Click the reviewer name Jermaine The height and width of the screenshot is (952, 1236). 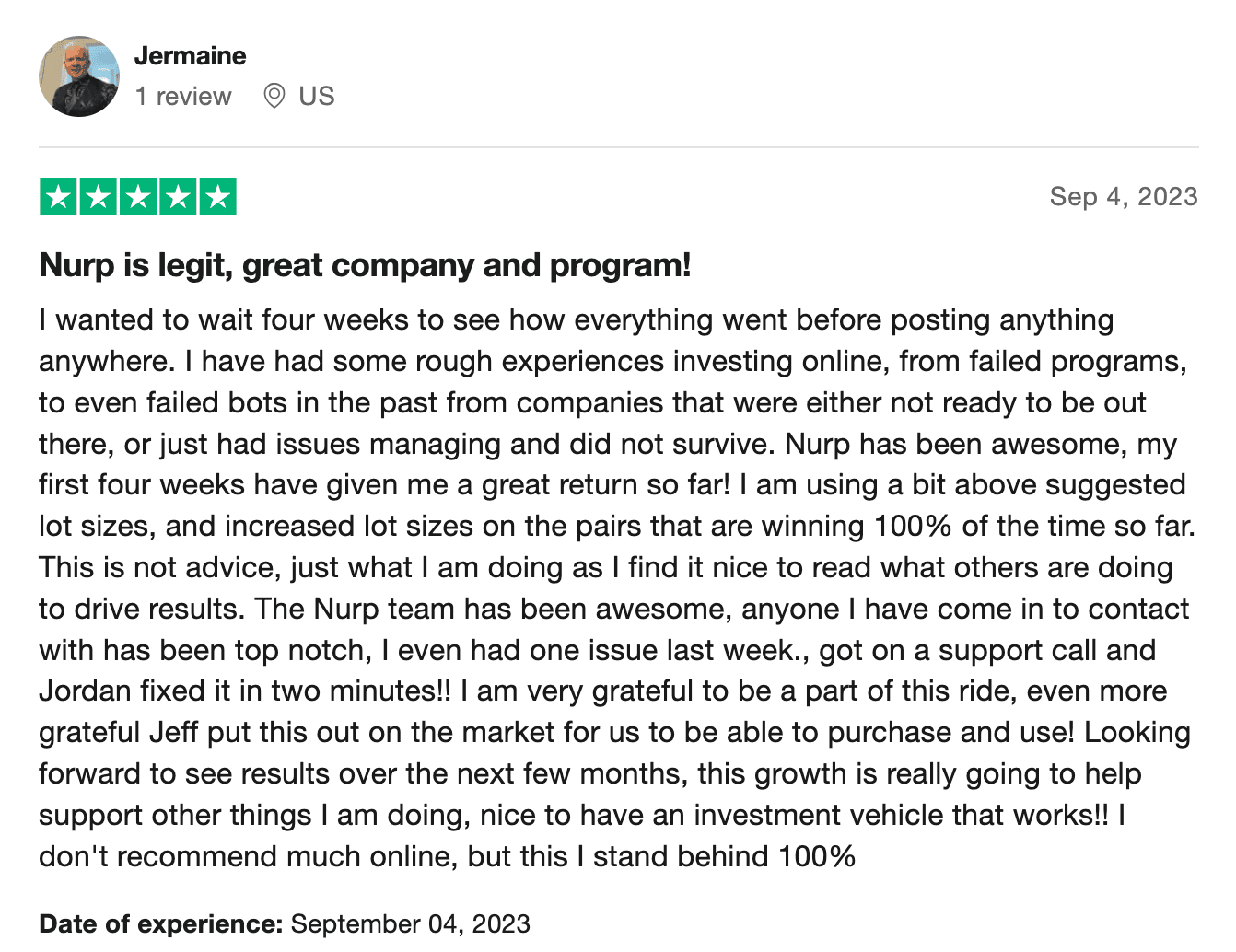[x=190, y=55]
